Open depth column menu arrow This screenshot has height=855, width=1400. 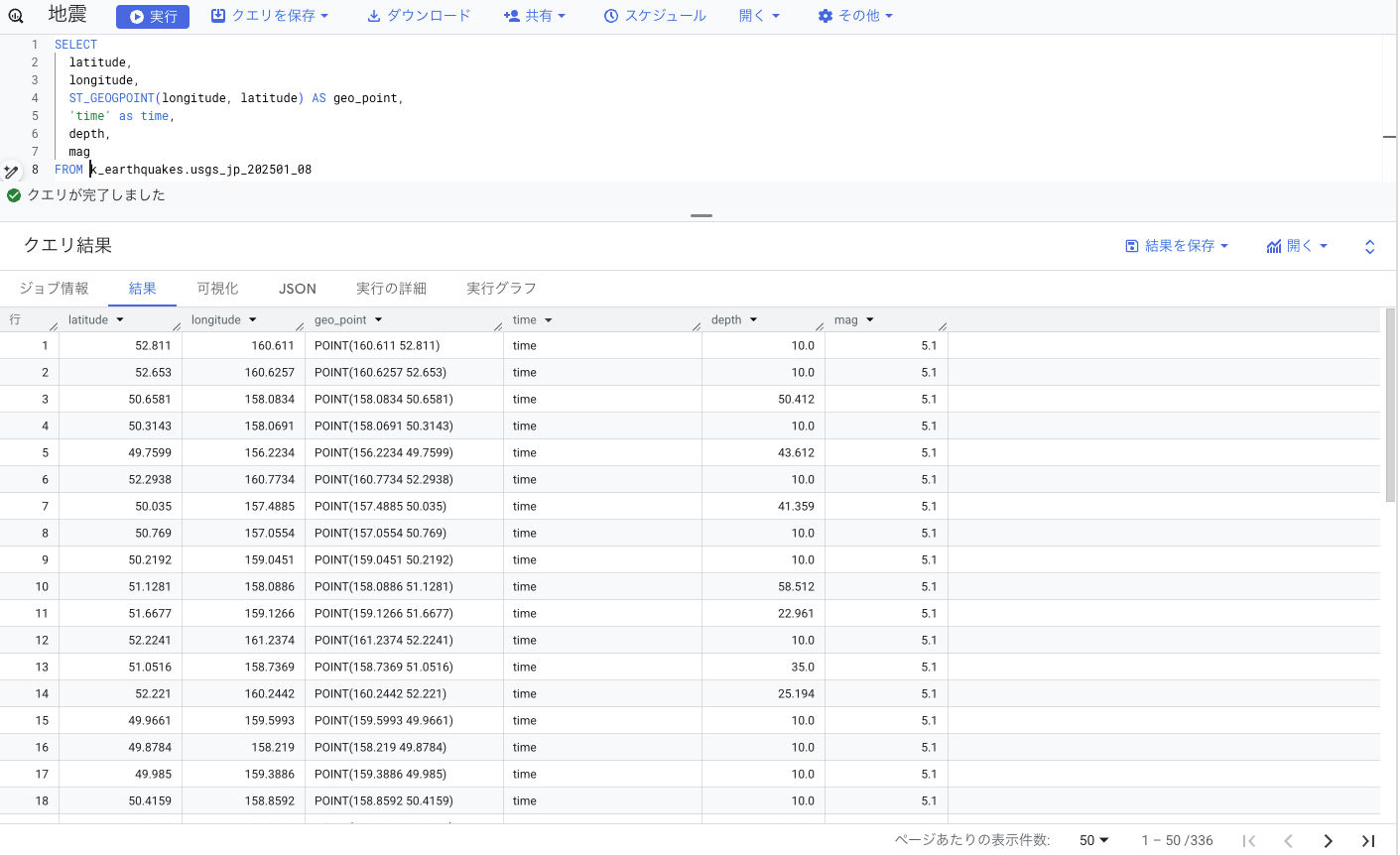(754, 320)
